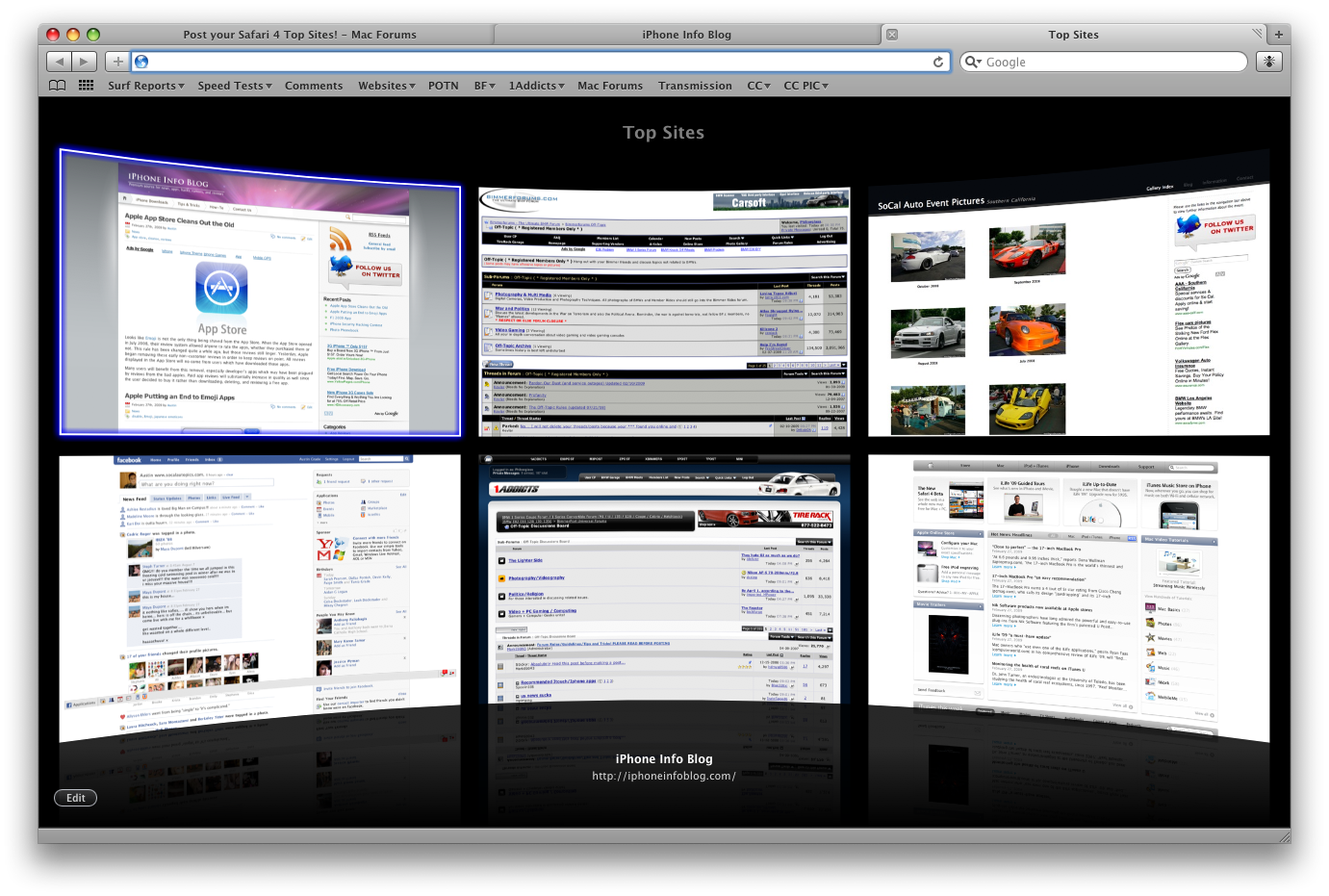Show all bookmarks via the open-book icon

click(58, 86)
